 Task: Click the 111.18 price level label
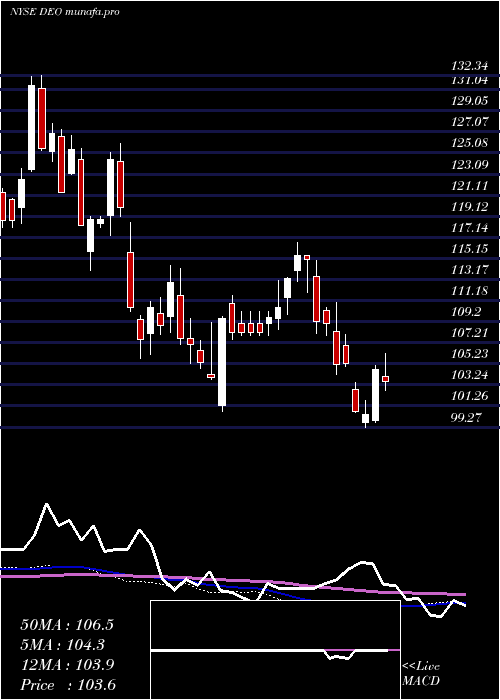470,291
